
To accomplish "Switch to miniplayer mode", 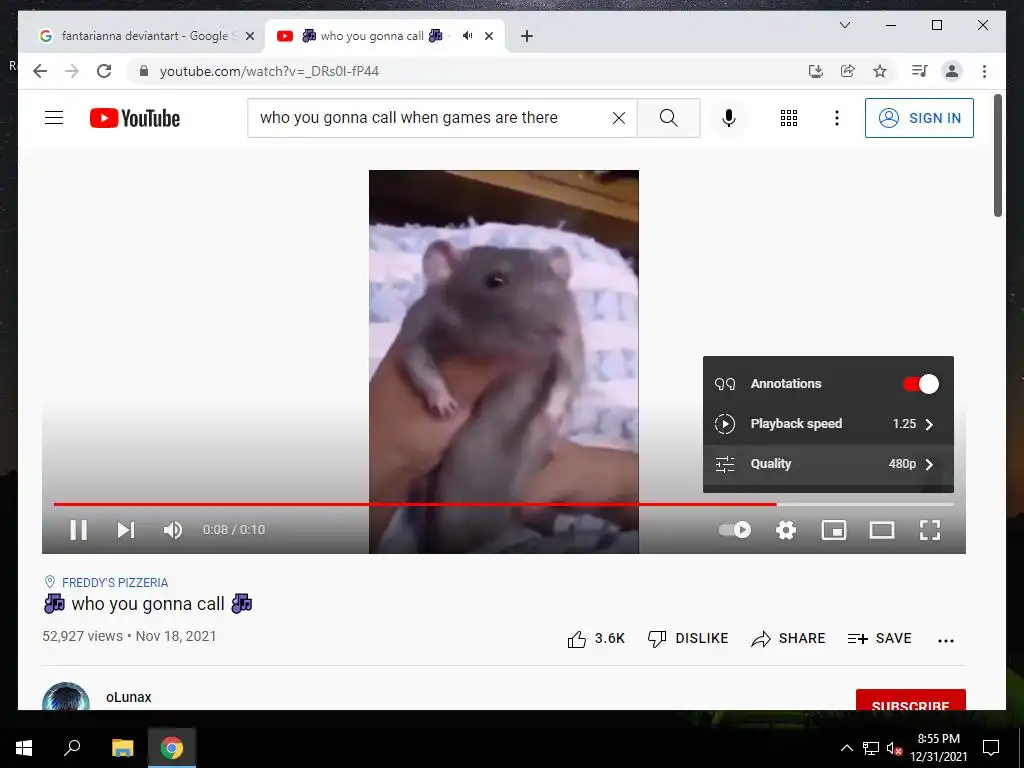I will 833,530.
